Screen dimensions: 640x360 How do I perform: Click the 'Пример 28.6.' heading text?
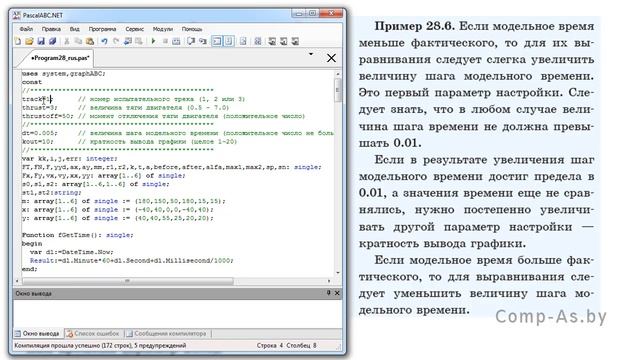(414, 26)
